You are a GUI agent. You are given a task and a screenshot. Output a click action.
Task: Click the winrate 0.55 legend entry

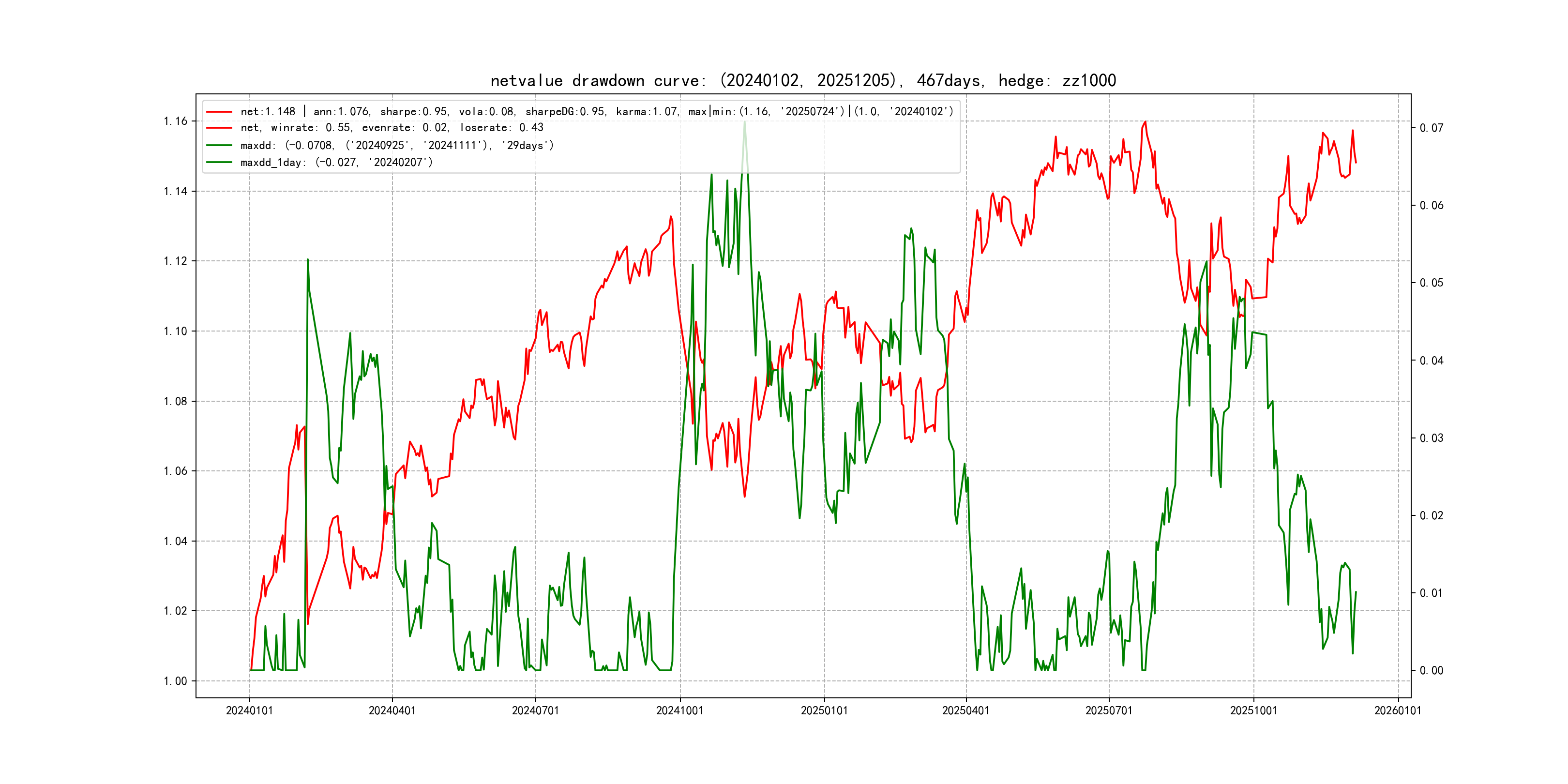pos(392,128)
